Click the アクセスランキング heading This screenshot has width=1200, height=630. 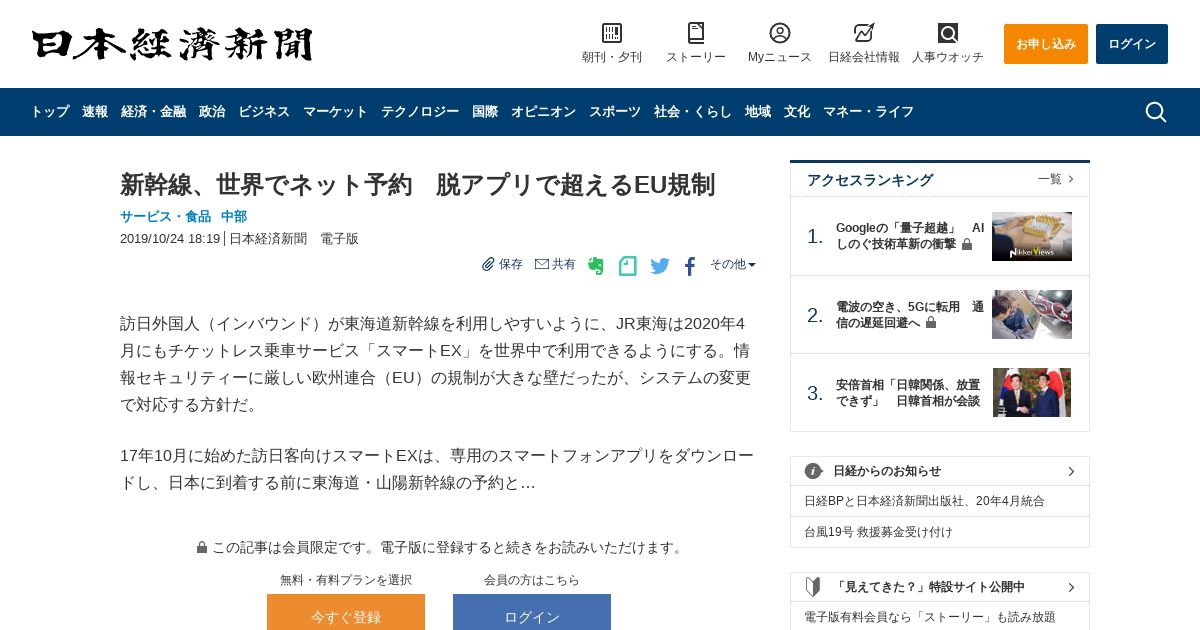[x=870, y=180]
